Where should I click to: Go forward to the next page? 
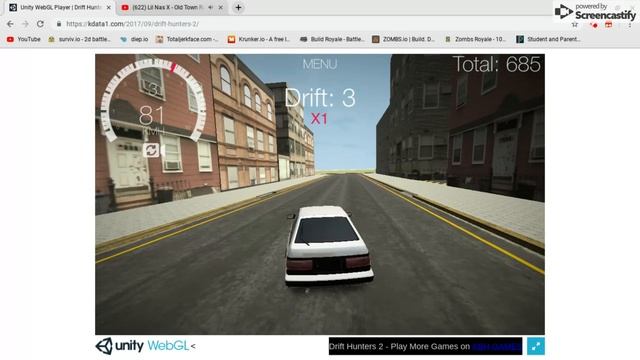coord(25,24)
